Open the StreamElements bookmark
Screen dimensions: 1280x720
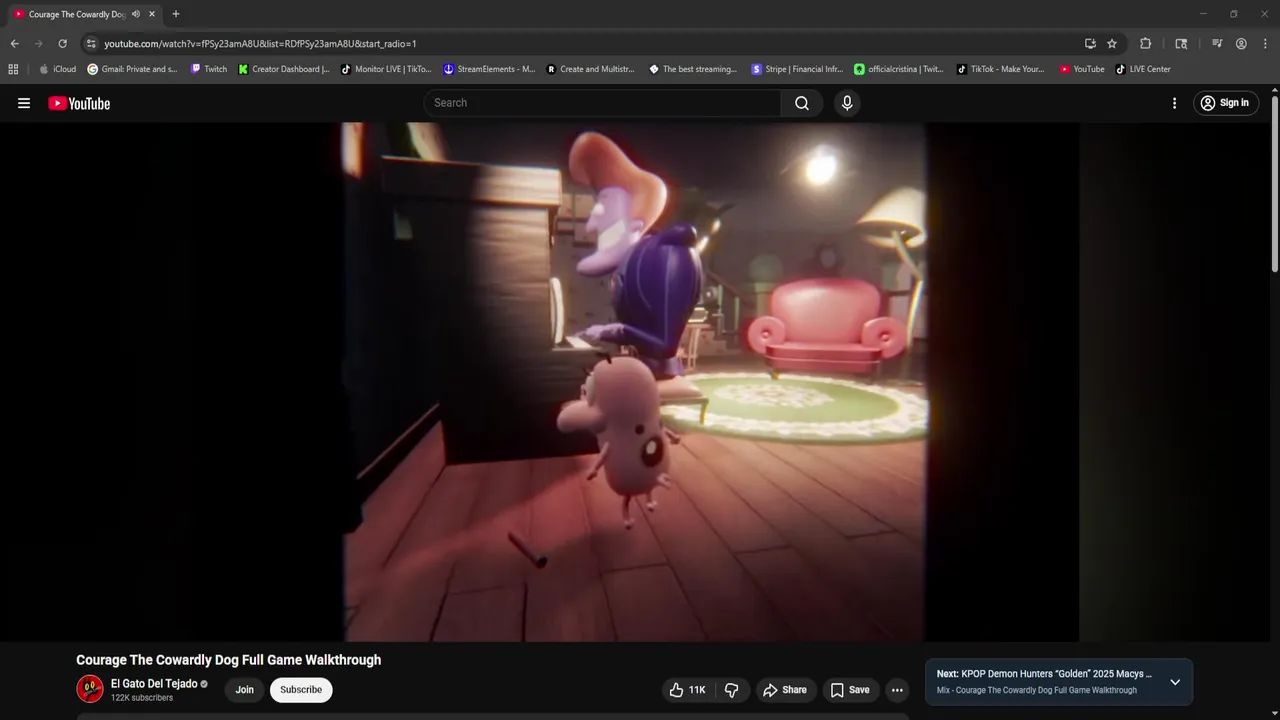[x=490, y=69]
